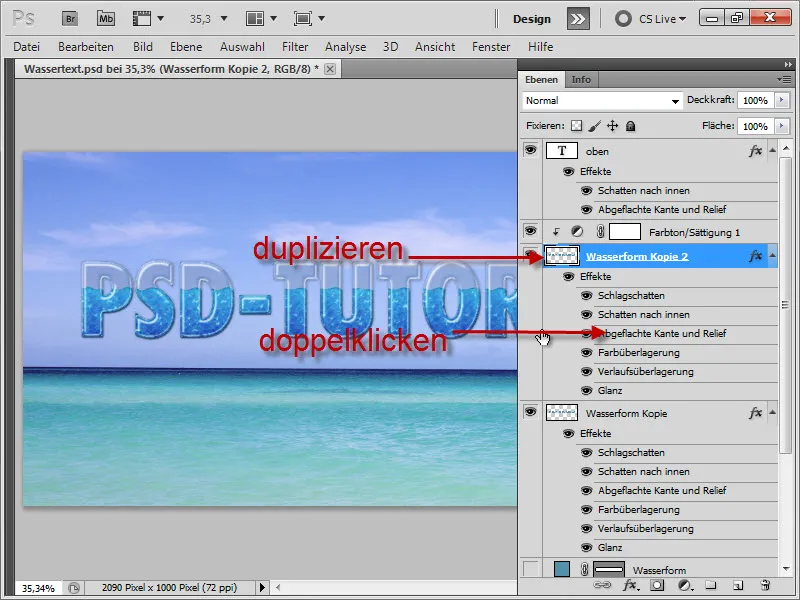Image resolution: width=800 pixels, height=600 pixels.
Task: Add a layer mask from panel footer
Action: pos(657,585)
